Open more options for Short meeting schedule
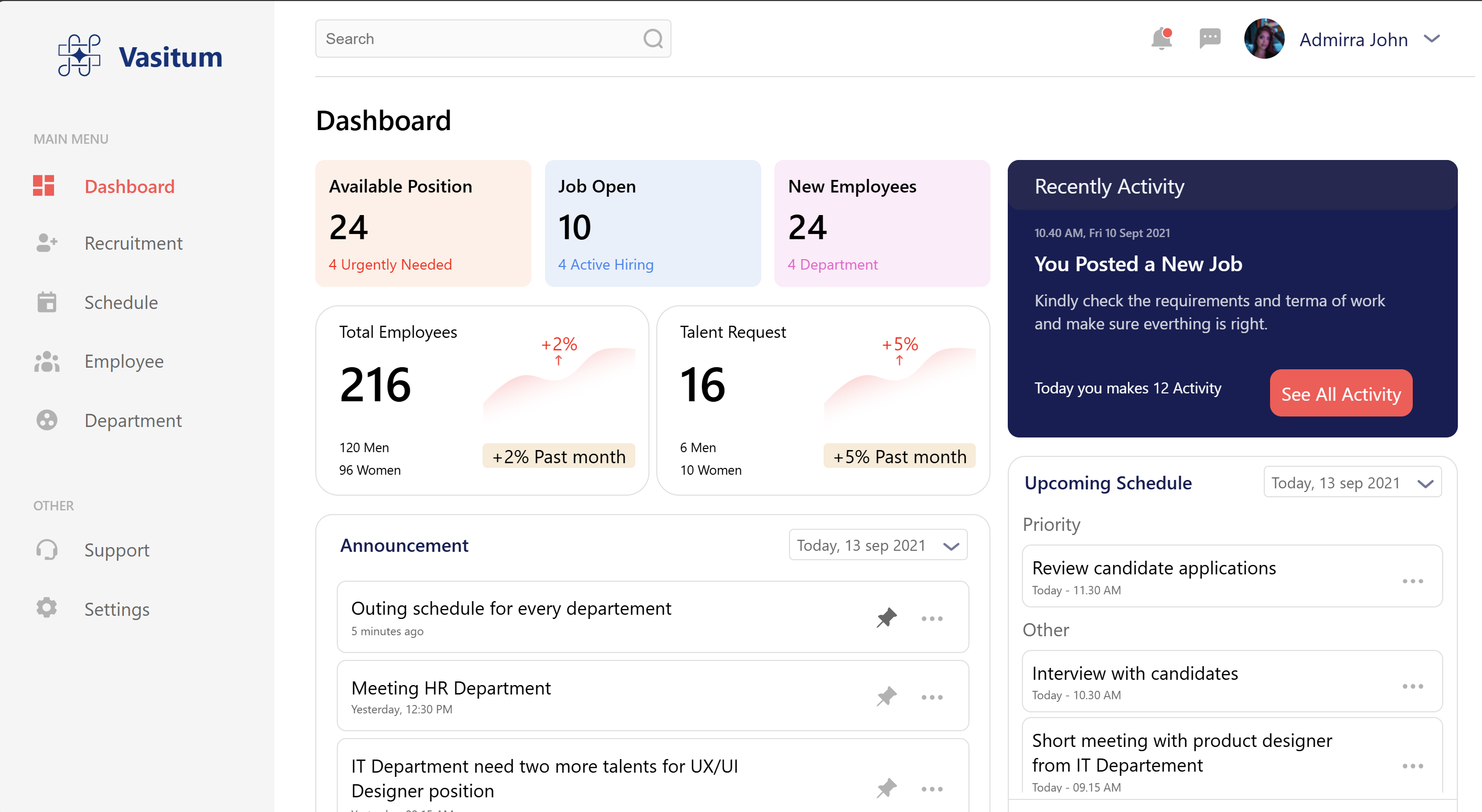This screenshot has width=1482, height=812. tap(1412, 766)
